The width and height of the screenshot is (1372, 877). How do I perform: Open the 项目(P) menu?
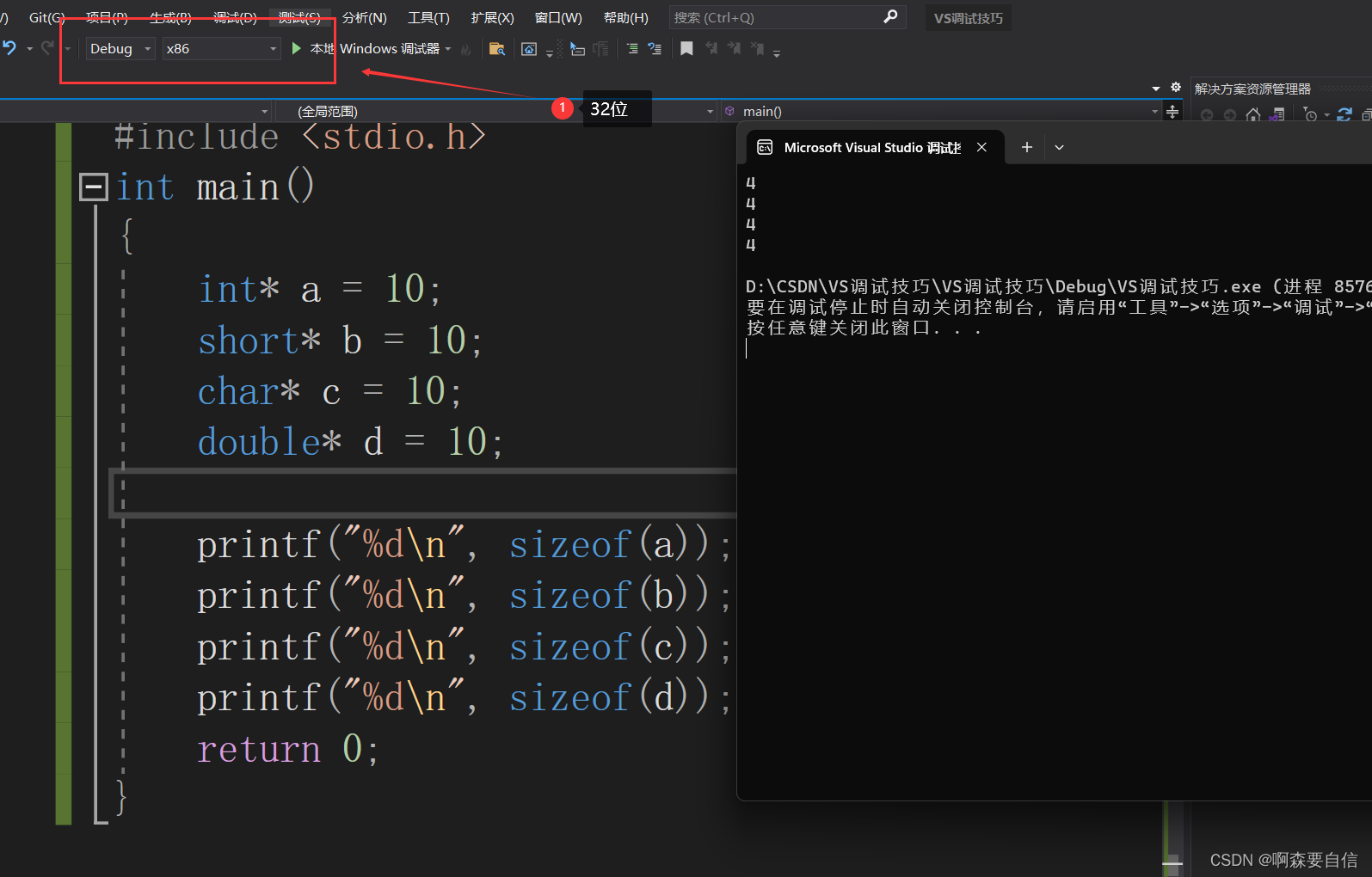pos(107,17)
